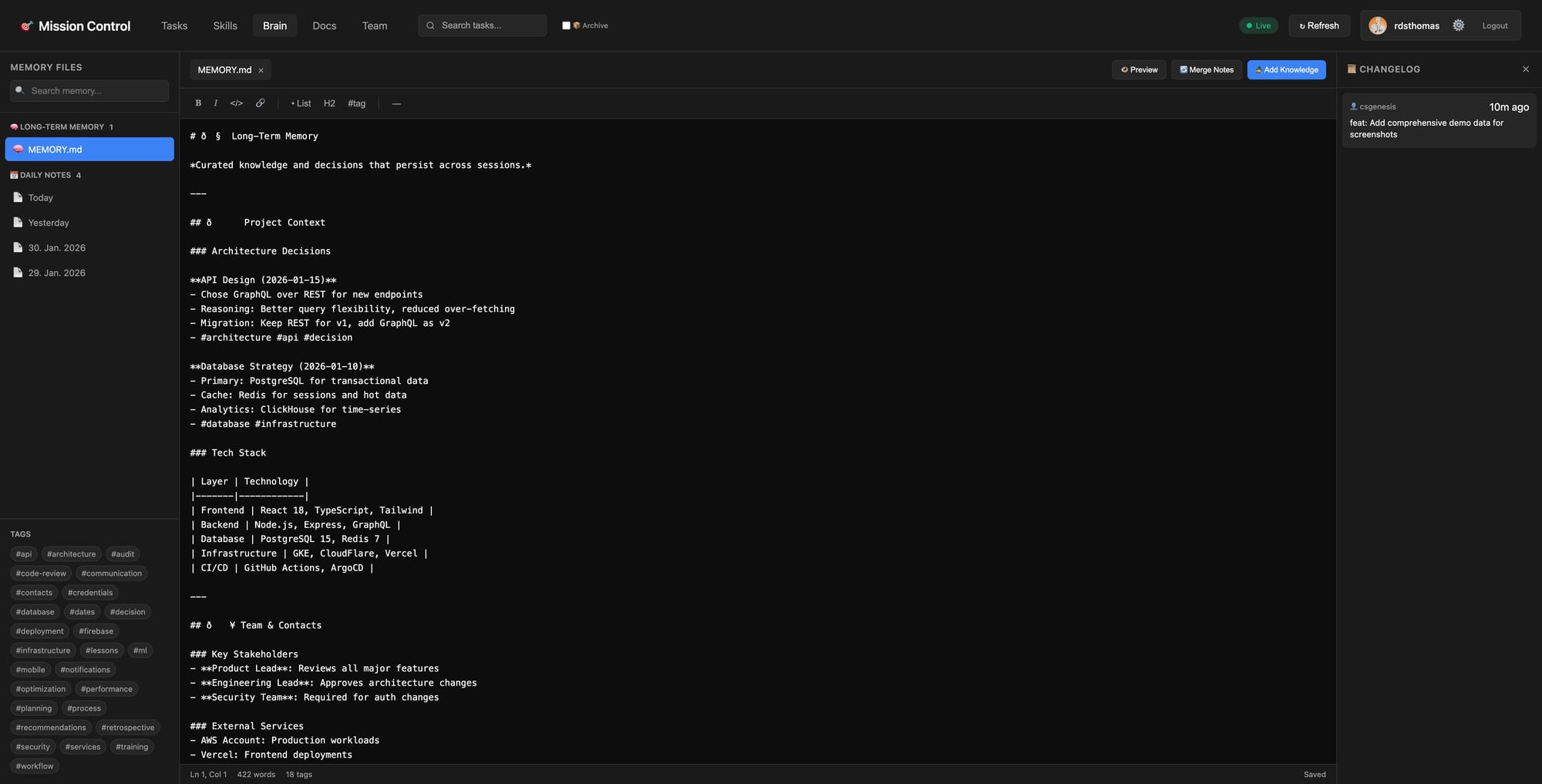This screenshot has height=784, width=1542.
Task: Insert a #tag from the toolbar
Action: [x=356, y=103]
